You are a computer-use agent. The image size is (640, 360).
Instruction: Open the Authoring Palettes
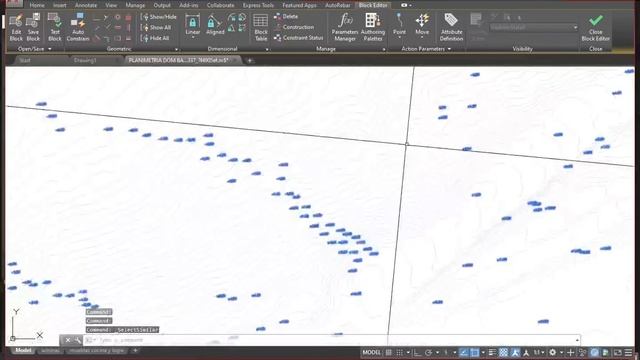[x=373, y=27]
